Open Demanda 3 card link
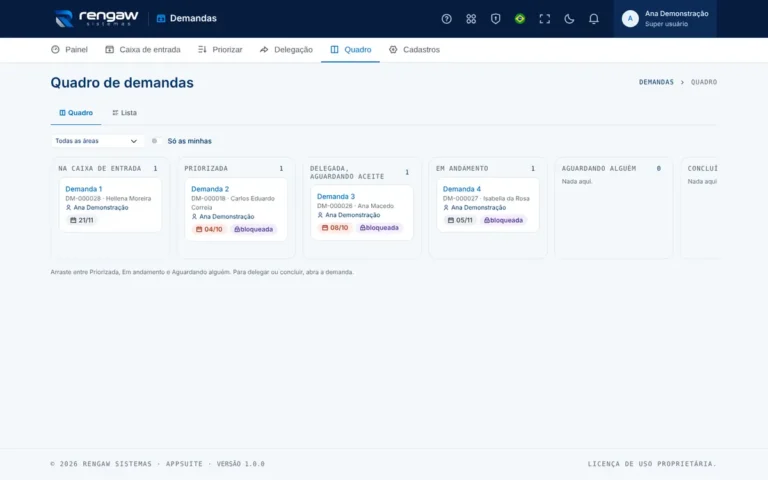The width and height of the screenshot is (768, 480). point(336,196)
